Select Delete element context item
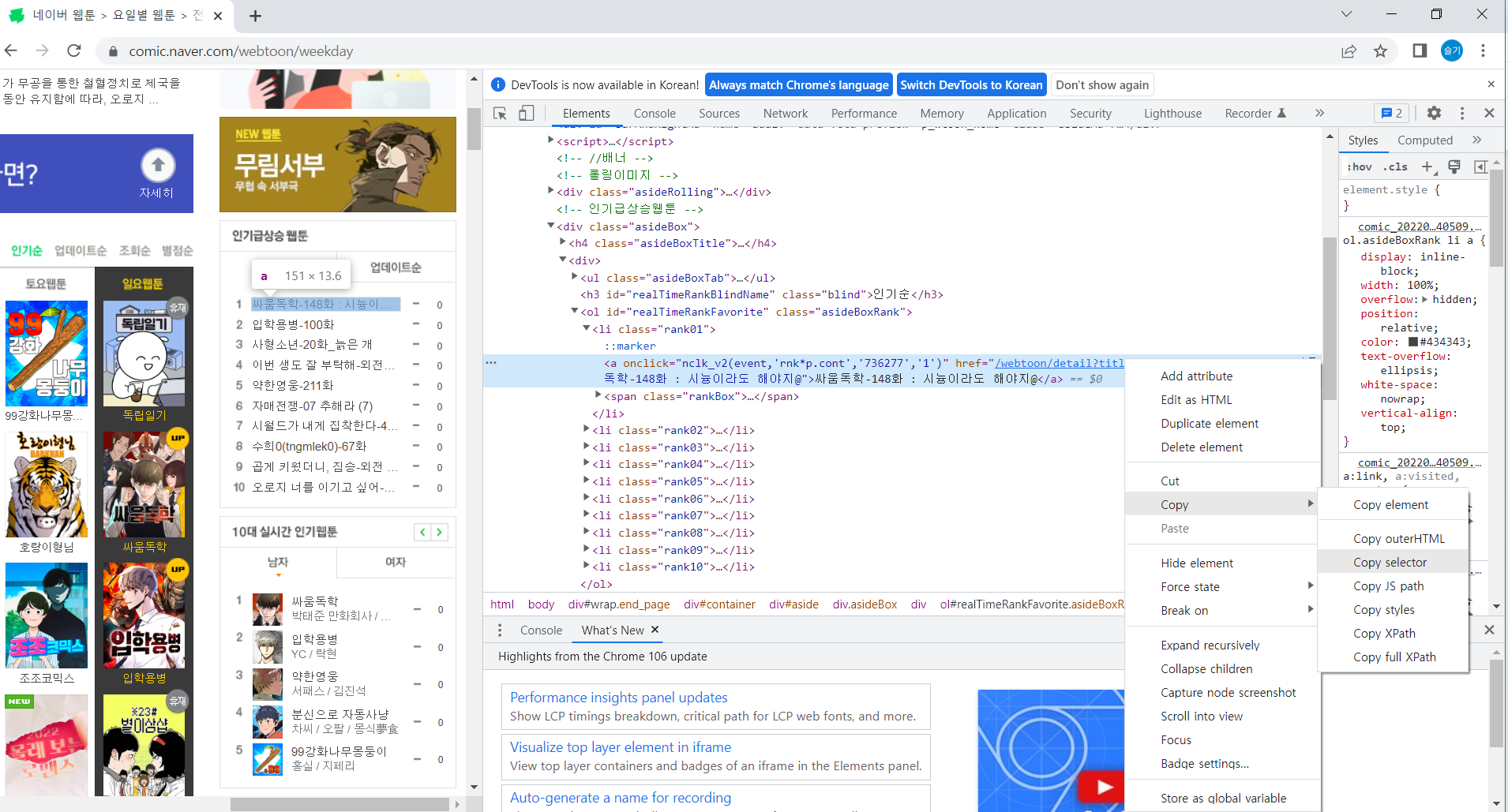 tap(1222, 447)
